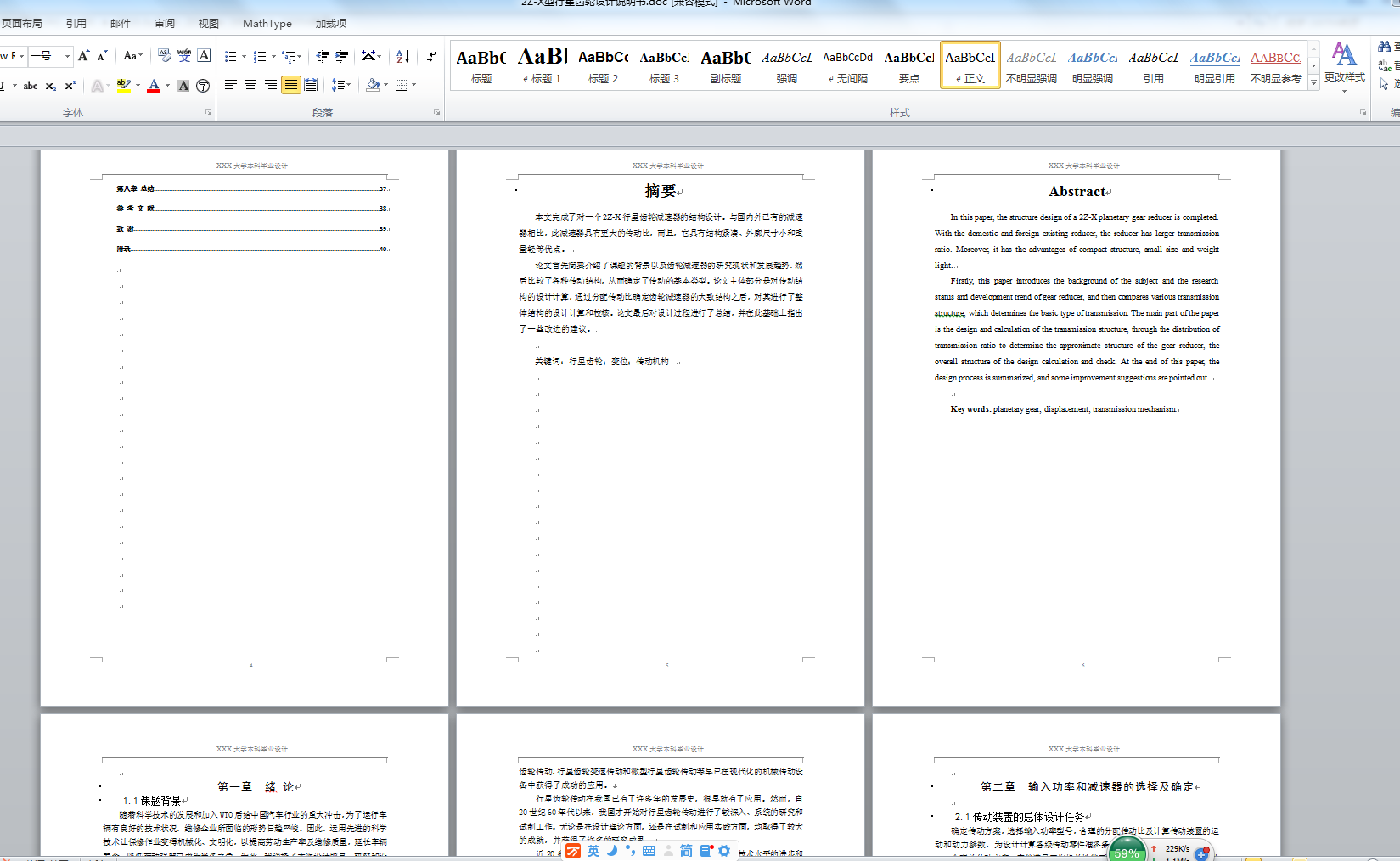Click the Distributed alignment icon
Screen dimensions: 1400x861
[311, 85]
